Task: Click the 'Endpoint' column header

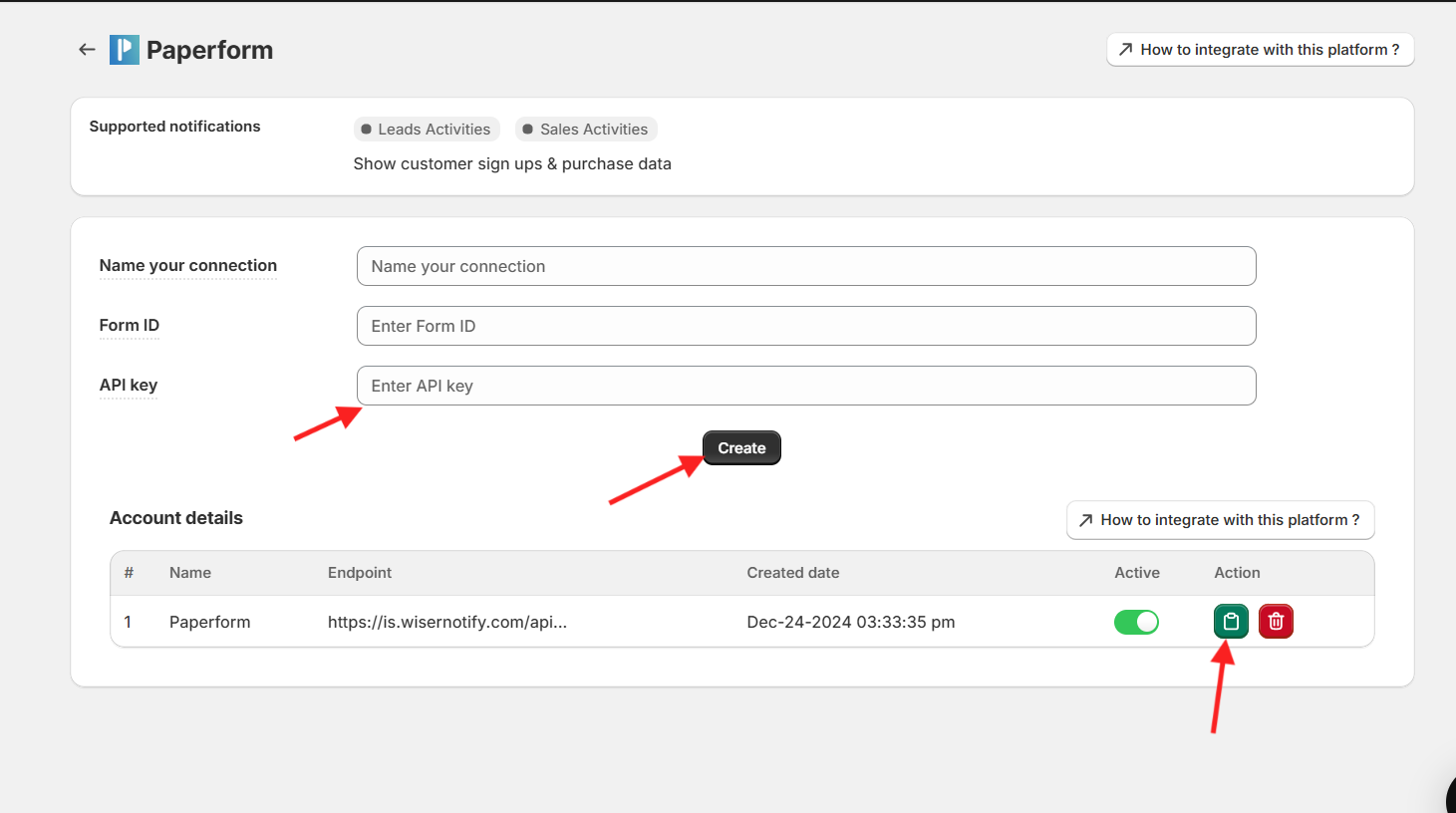Action: click(360, 573)
